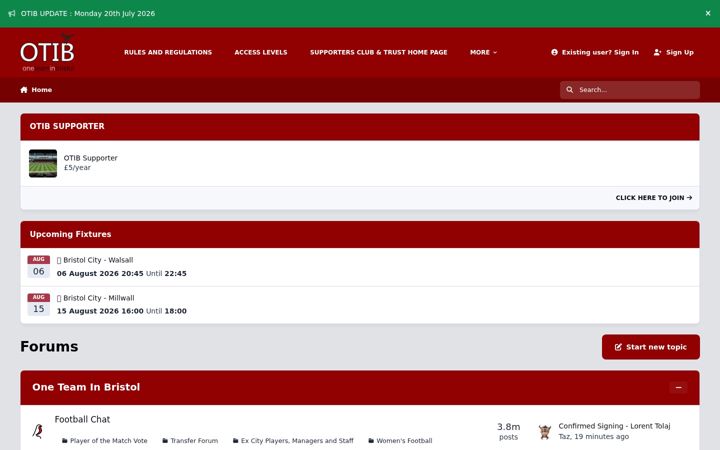The width and height of the screenshot is (720, 450).
Task: Open the OTIB Supporter stadium thumbnail
Action: (x=43, y=163)
